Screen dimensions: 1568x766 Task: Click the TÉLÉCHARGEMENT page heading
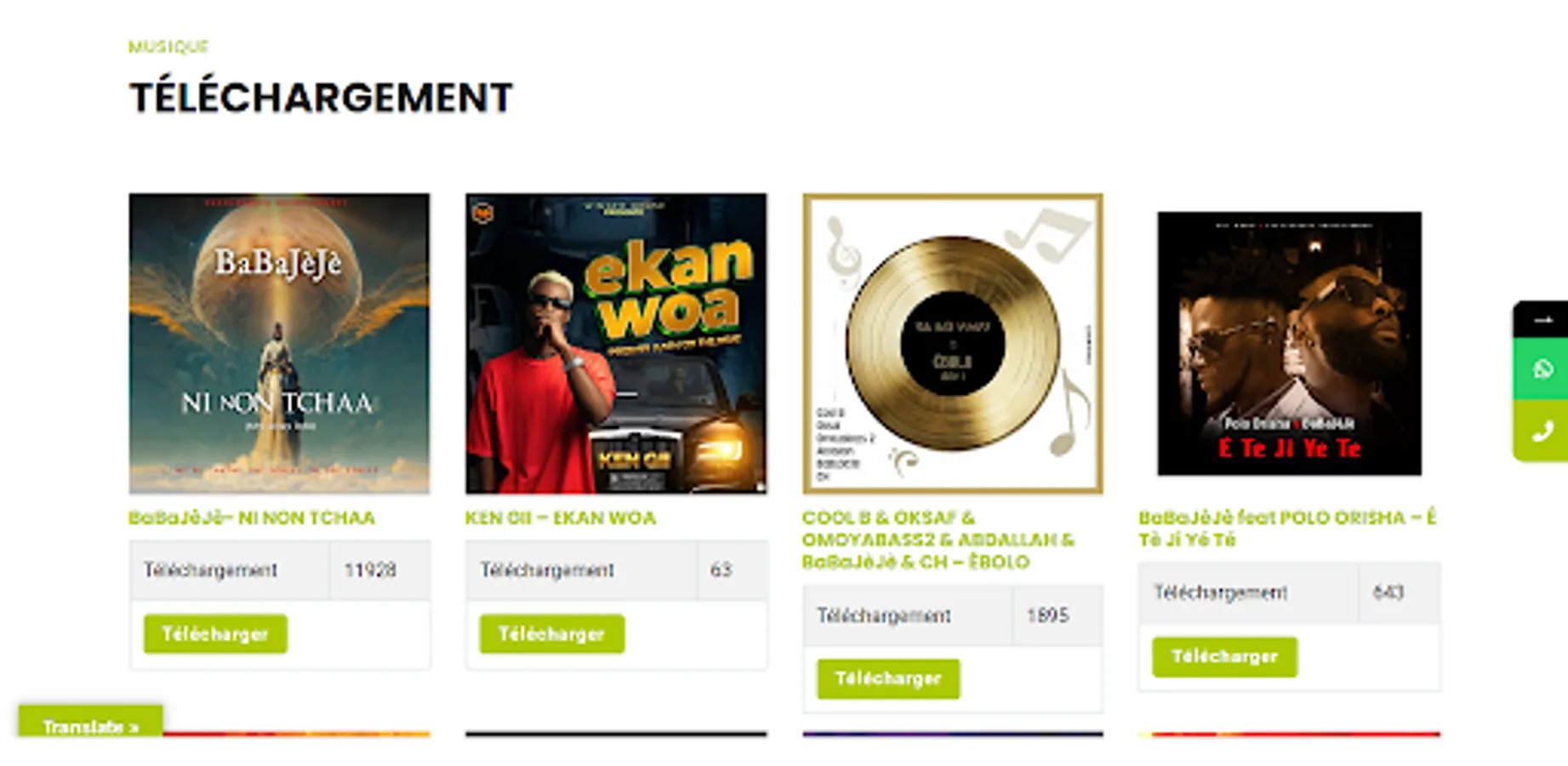point(321,97)
